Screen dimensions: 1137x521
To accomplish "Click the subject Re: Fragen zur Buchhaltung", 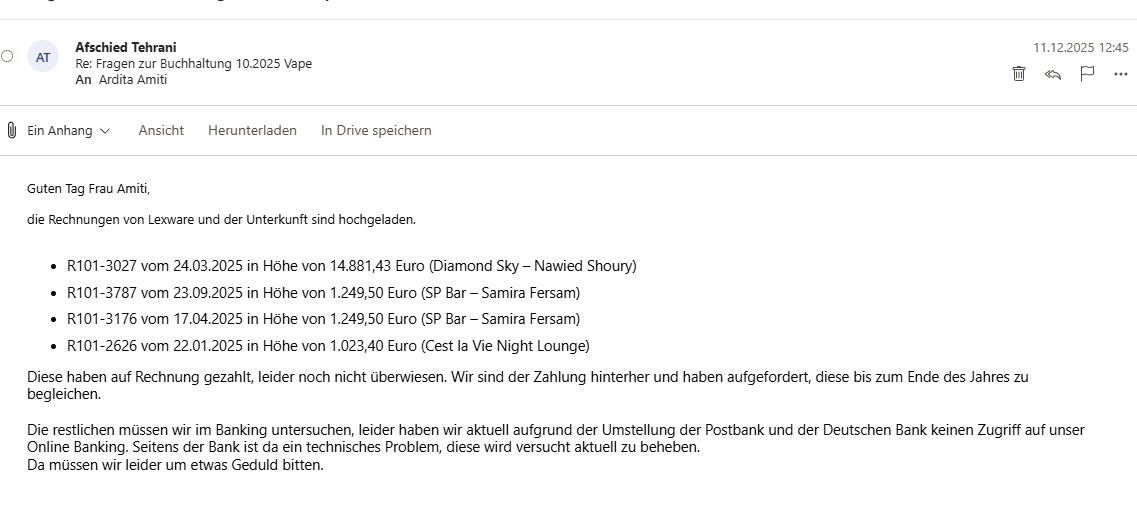I will click(193, 63).
